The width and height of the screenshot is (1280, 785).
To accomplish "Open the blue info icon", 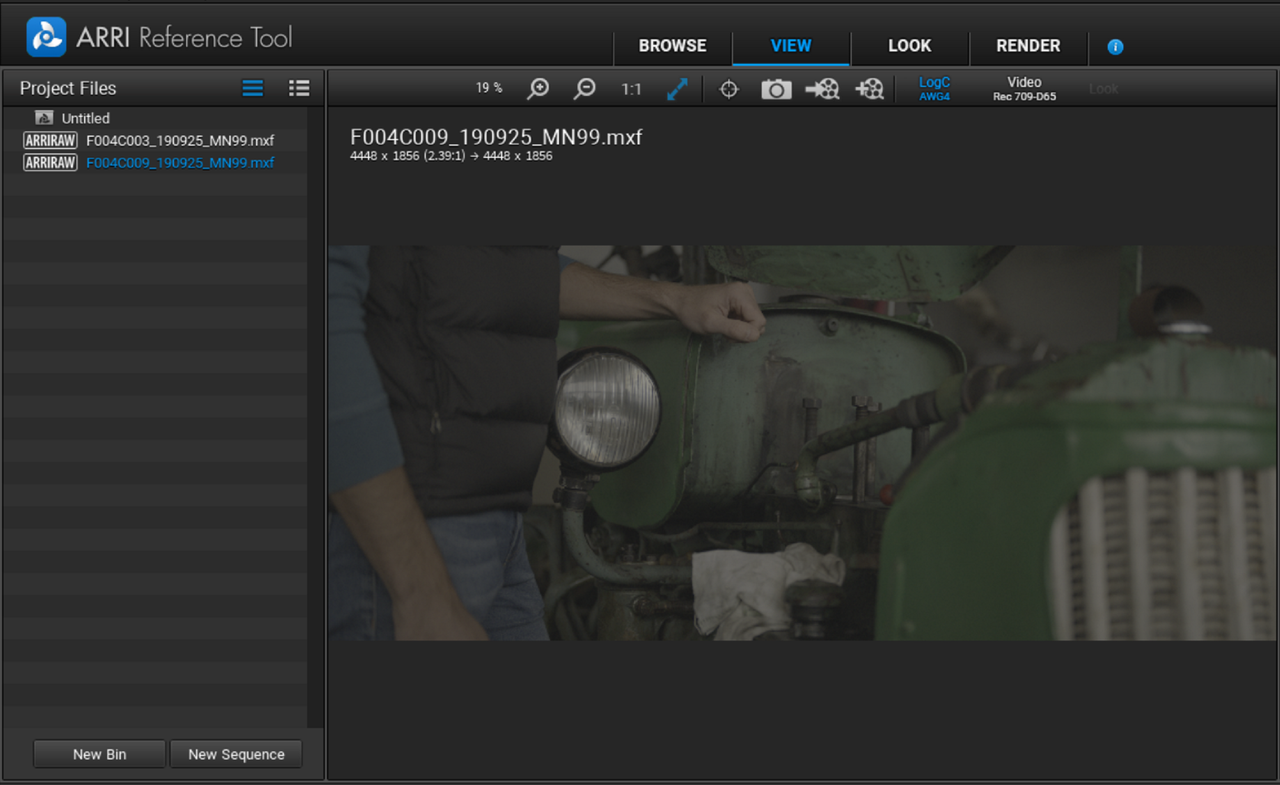I will (1116, 47).
